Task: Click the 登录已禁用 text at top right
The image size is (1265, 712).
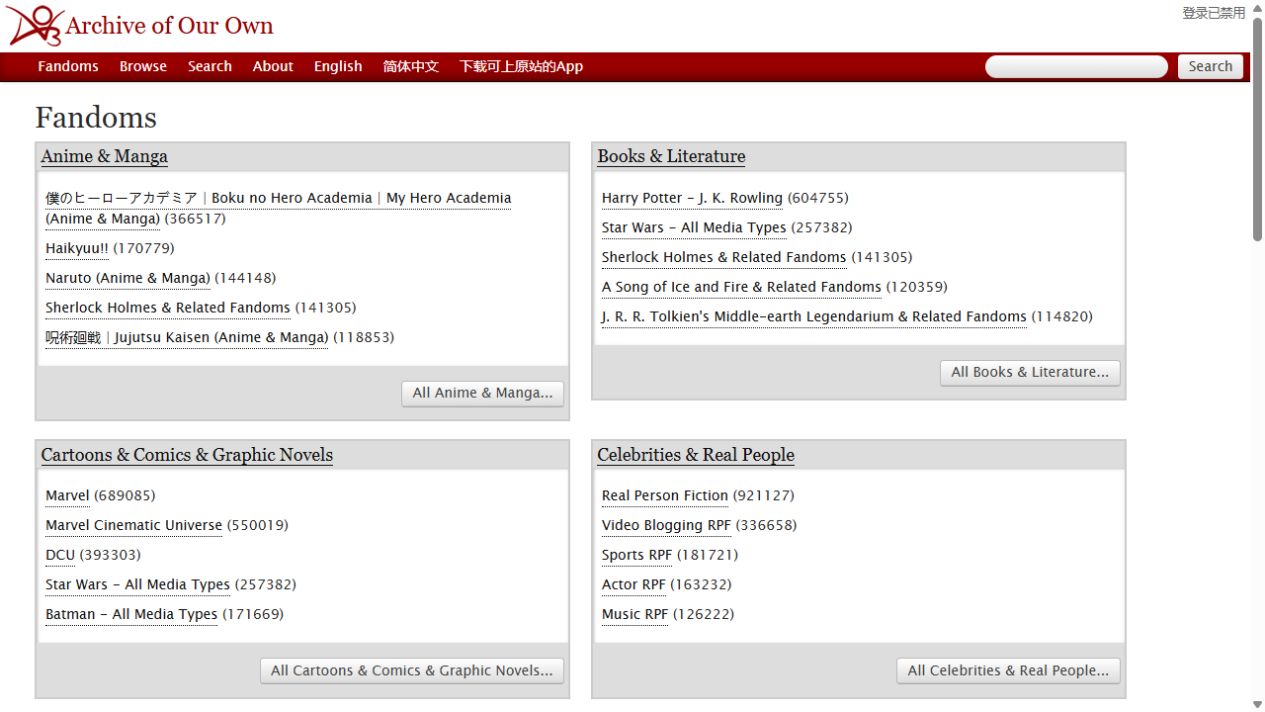Action: pyautogui.click(x=1214, y=13)
